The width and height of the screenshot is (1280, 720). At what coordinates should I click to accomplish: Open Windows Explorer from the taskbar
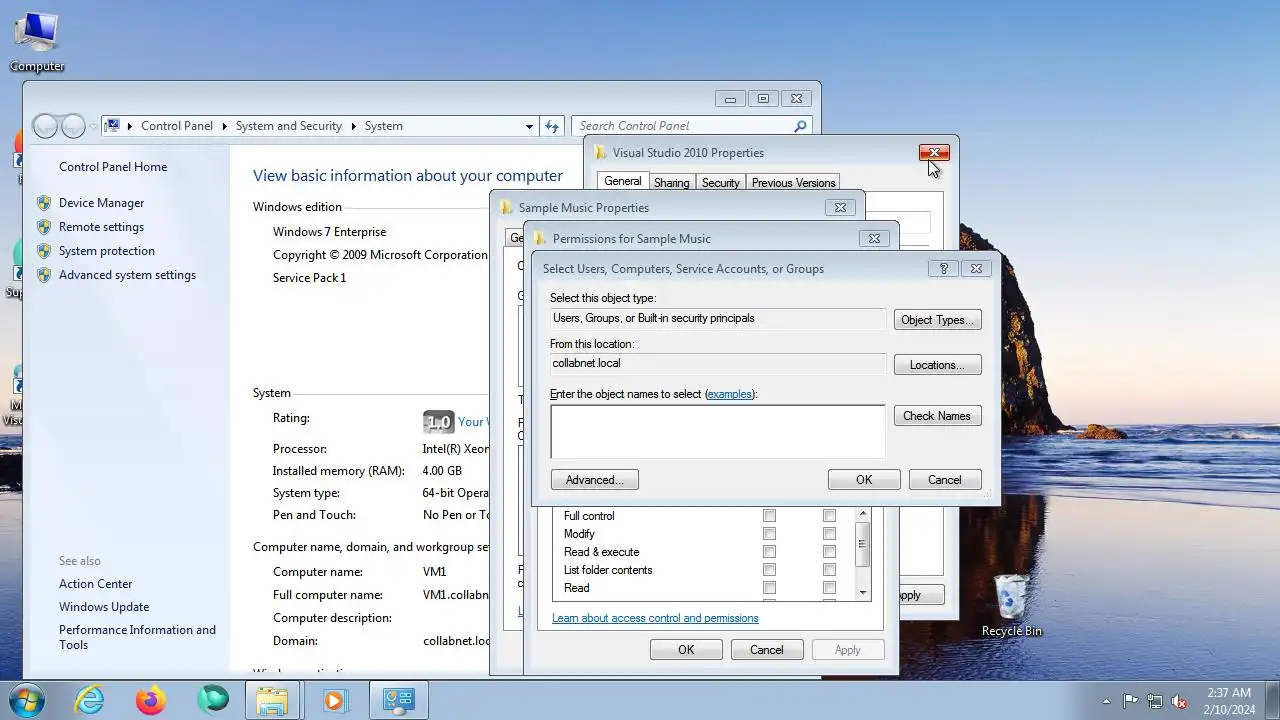coord(272,700)
